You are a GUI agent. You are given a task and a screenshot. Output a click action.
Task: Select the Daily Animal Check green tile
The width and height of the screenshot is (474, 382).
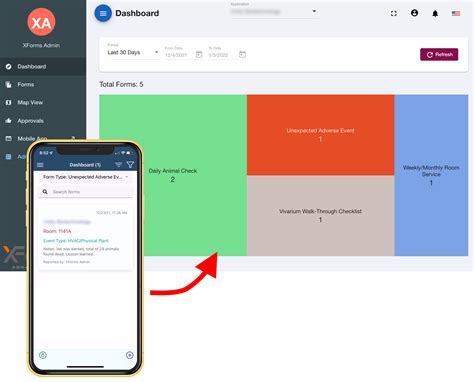(x=173, y=175)
